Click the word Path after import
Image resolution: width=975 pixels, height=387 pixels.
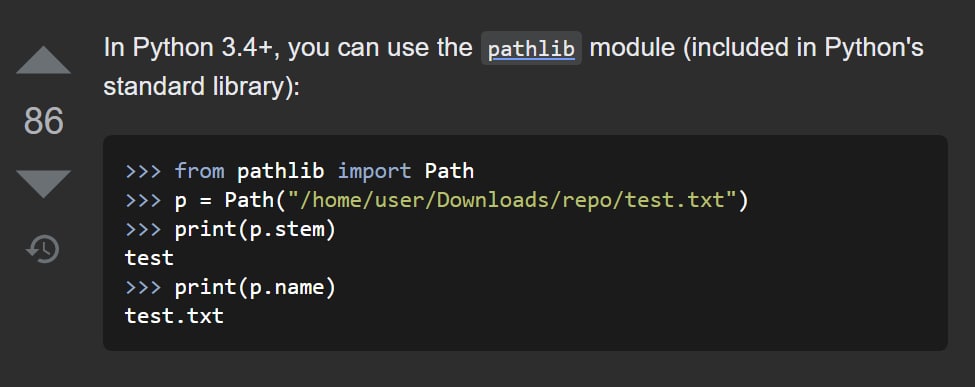point(449,170)
